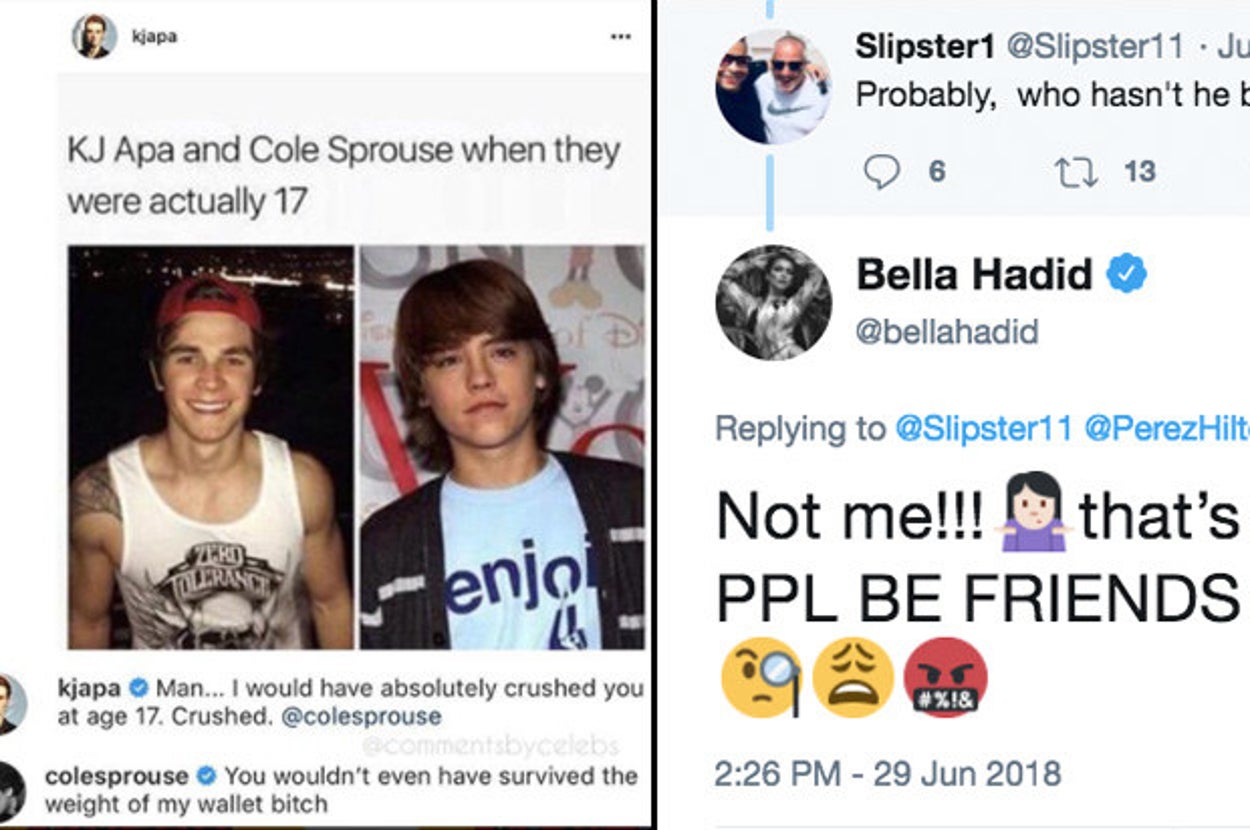Click the Cole Sprouse photo in blue shirt

[x=502, y=448]
